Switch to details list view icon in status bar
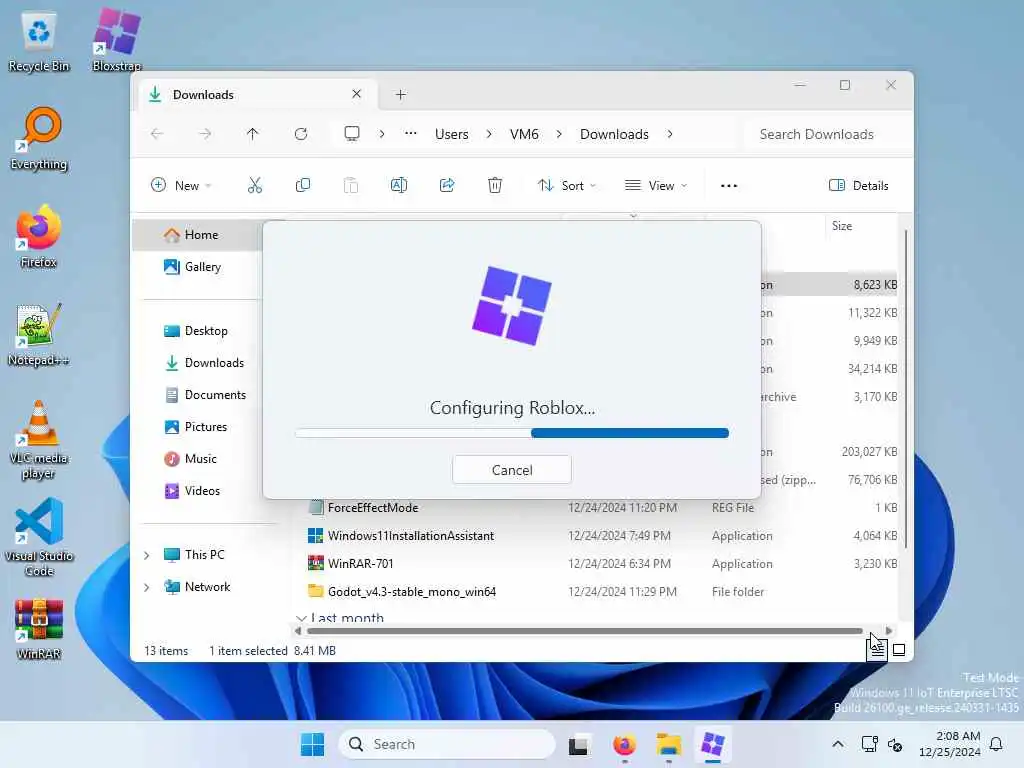 [x=876, y=650]
